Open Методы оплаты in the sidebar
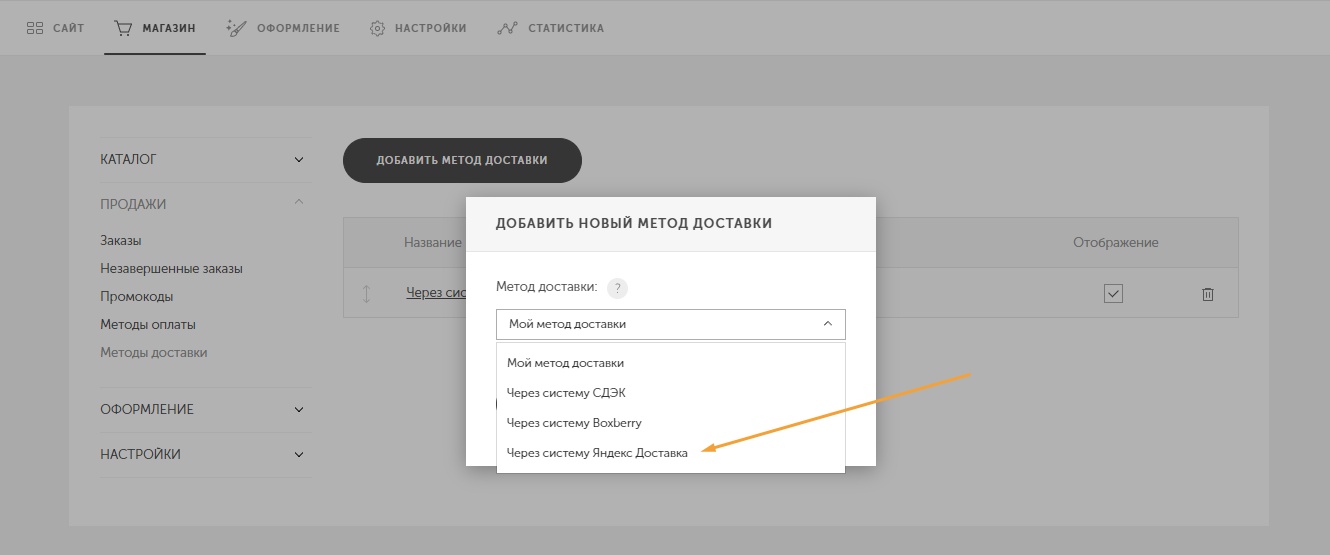This screenshot has width=1330, height=555. pyautogui.click(x=148, y=325)
